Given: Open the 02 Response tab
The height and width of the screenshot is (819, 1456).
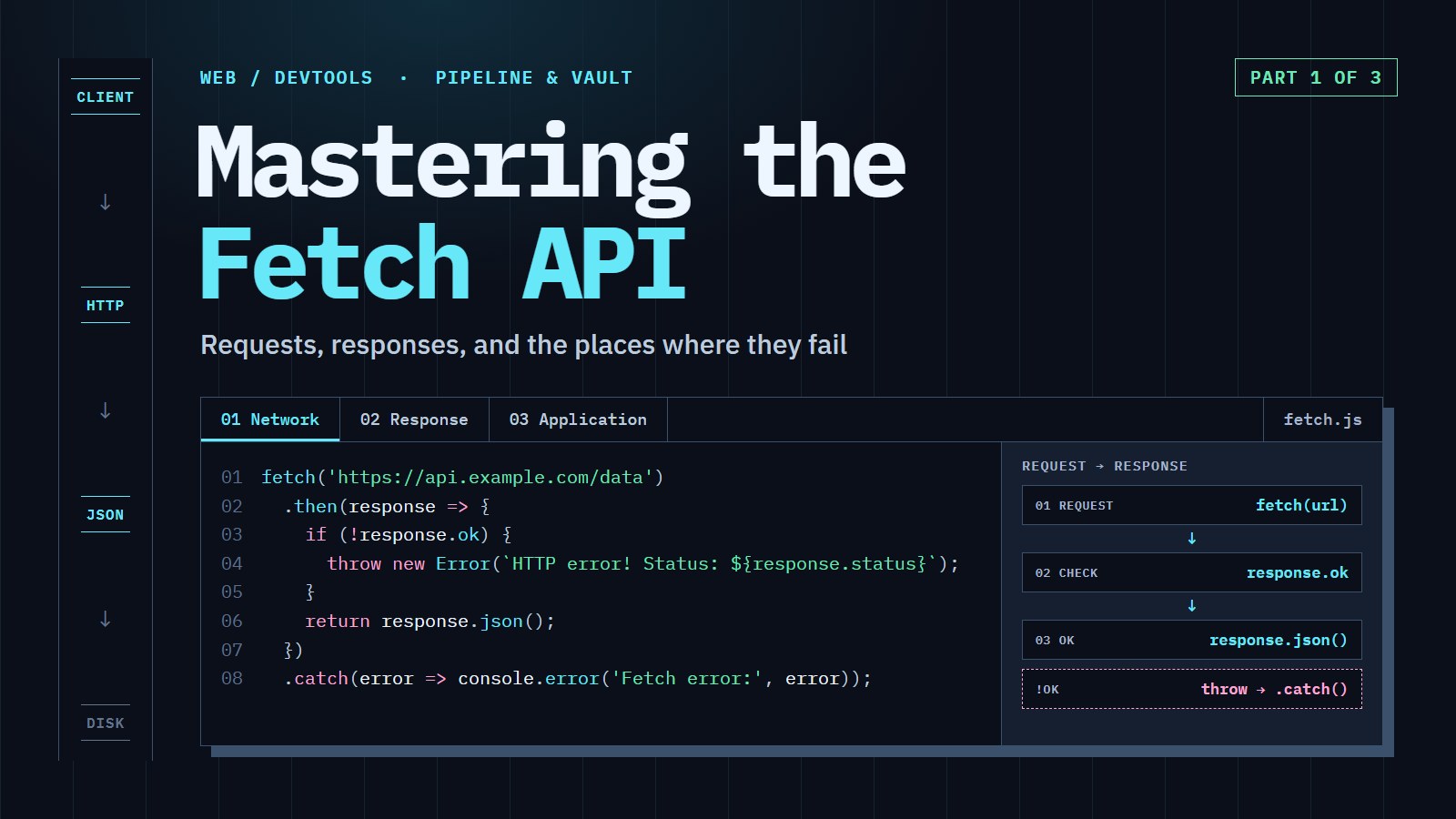Looking at the screenshot, I should (x=414, y=420).
